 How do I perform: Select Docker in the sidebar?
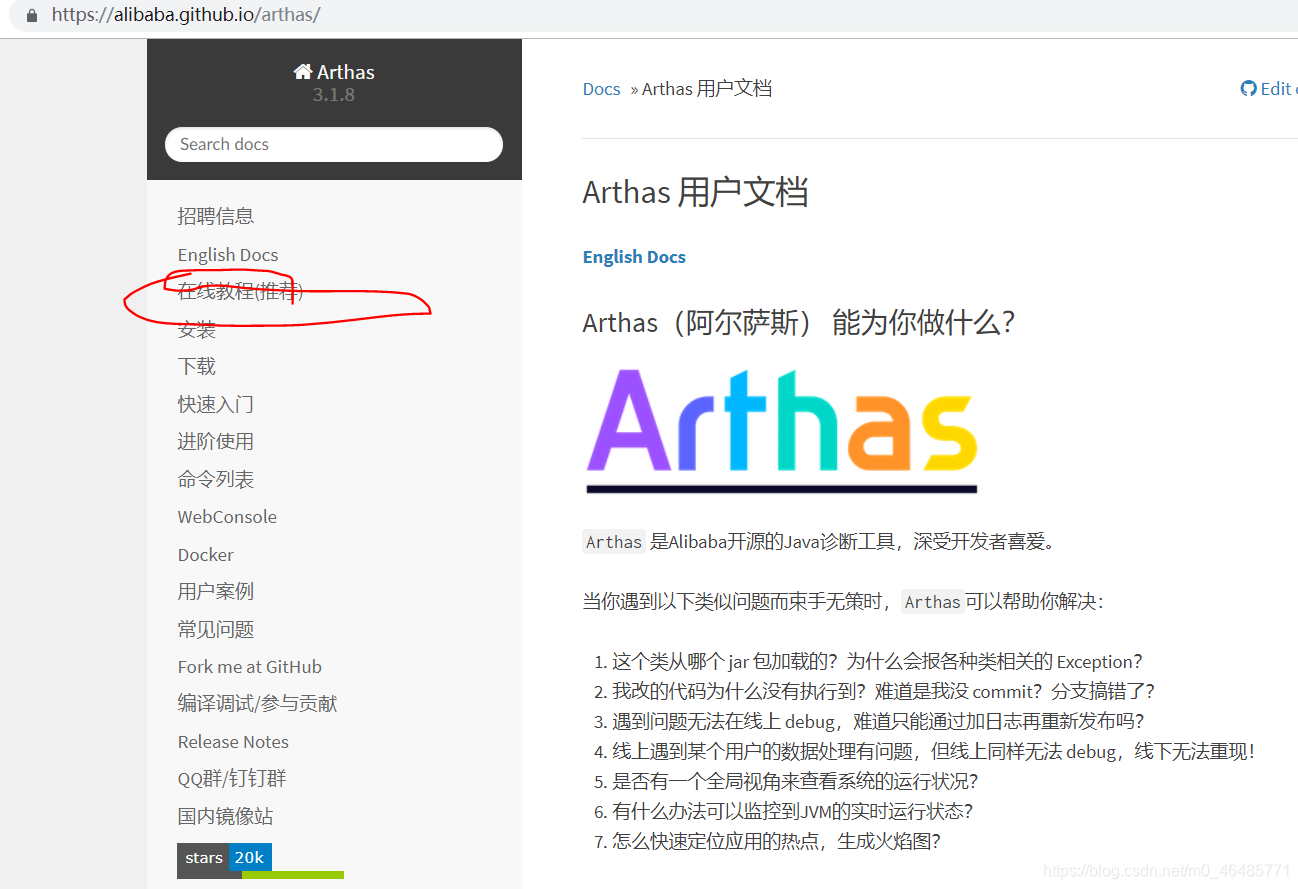(206, 555)
